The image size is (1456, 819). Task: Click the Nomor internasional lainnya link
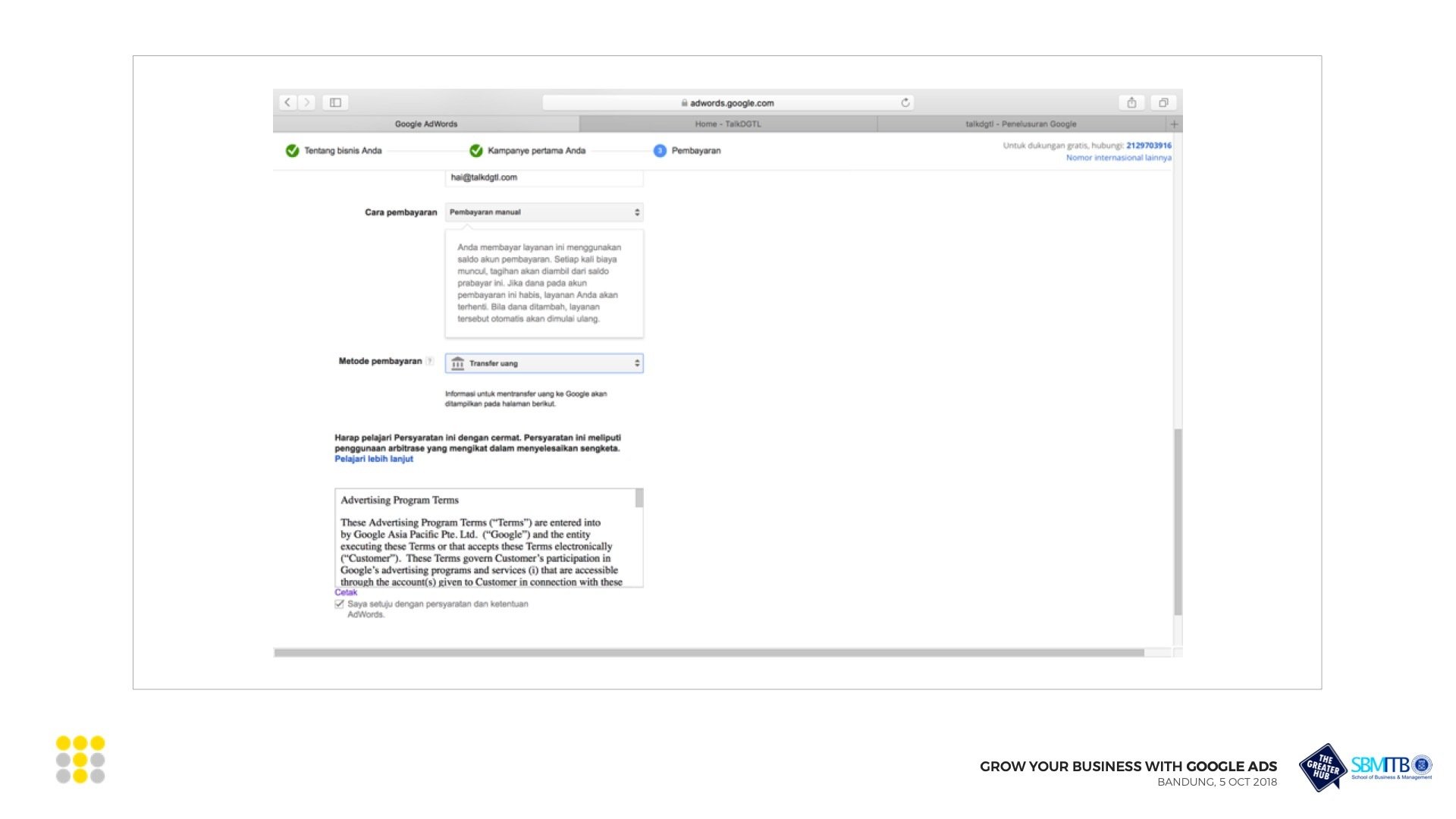coord(1119,158)
